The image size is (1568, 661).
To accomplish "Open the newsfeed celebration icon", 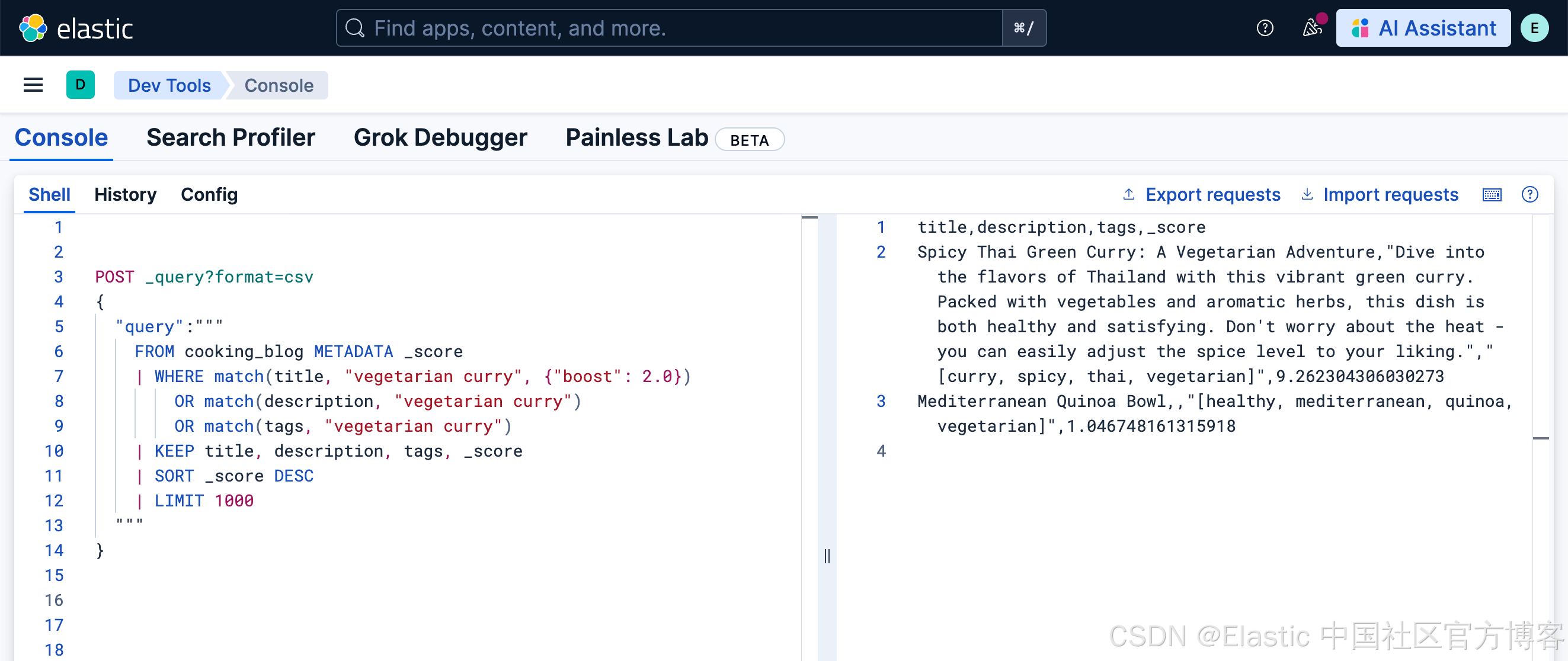I will pos(1312,28).
